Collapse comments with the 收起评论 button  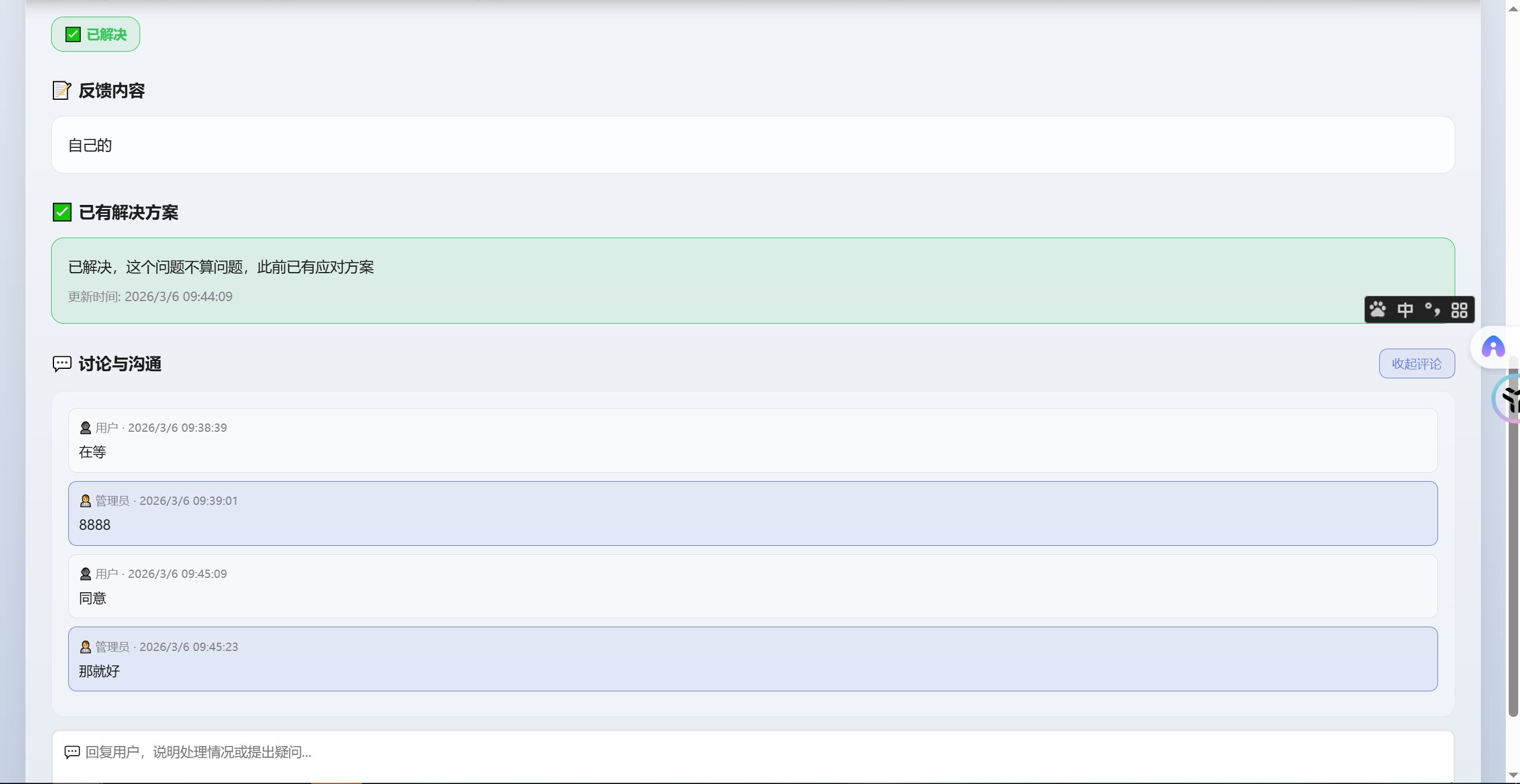[1416, 363]
